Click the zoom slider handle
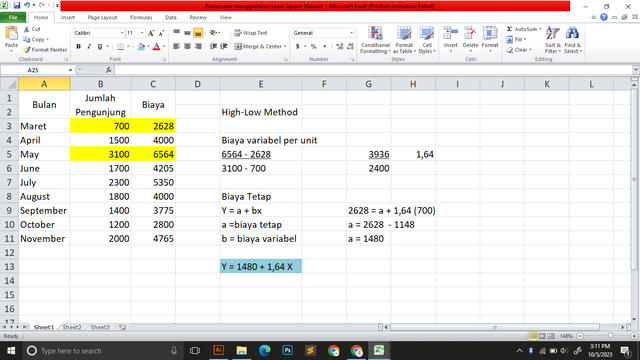Image resolution: width=640 pixels, height=360 pixels. click(x=610, y=336)
